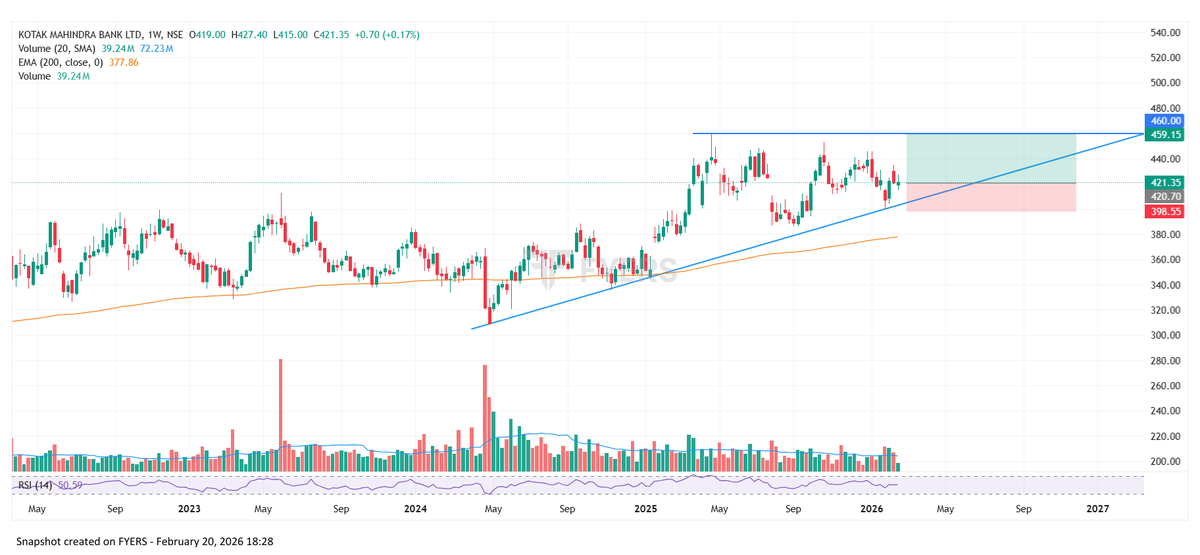Click the 380.00 price axis label
Screen dimensions: 1200x555
coord(1166,235)
